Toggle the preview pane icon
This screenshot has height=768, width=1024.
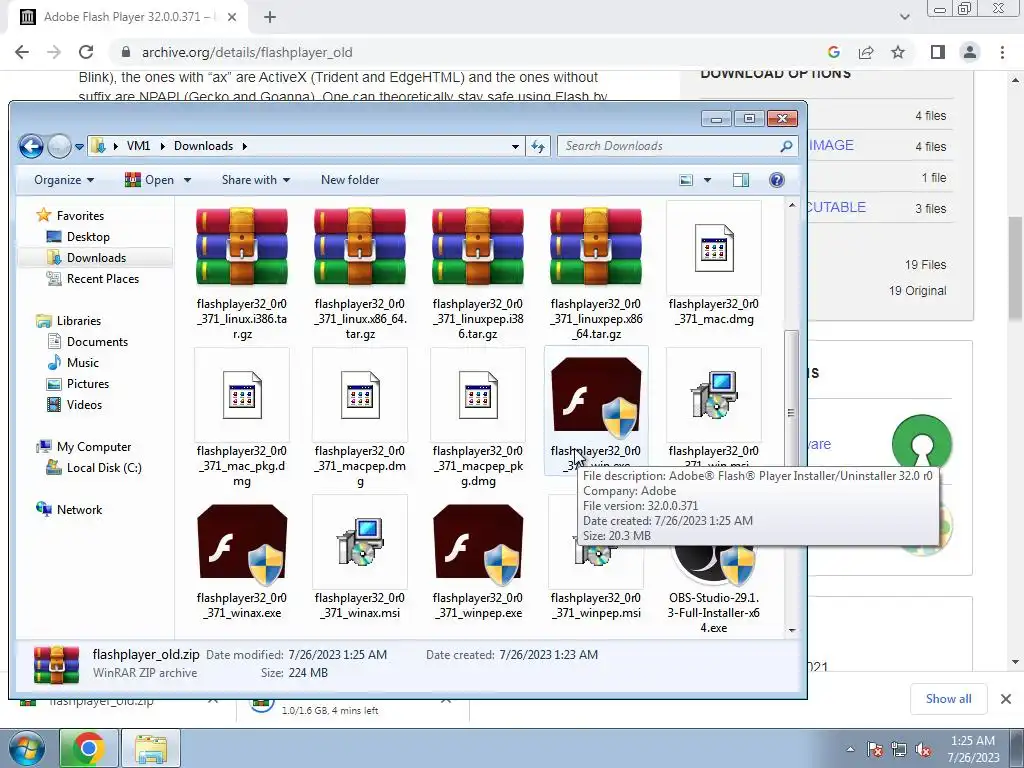741,180
